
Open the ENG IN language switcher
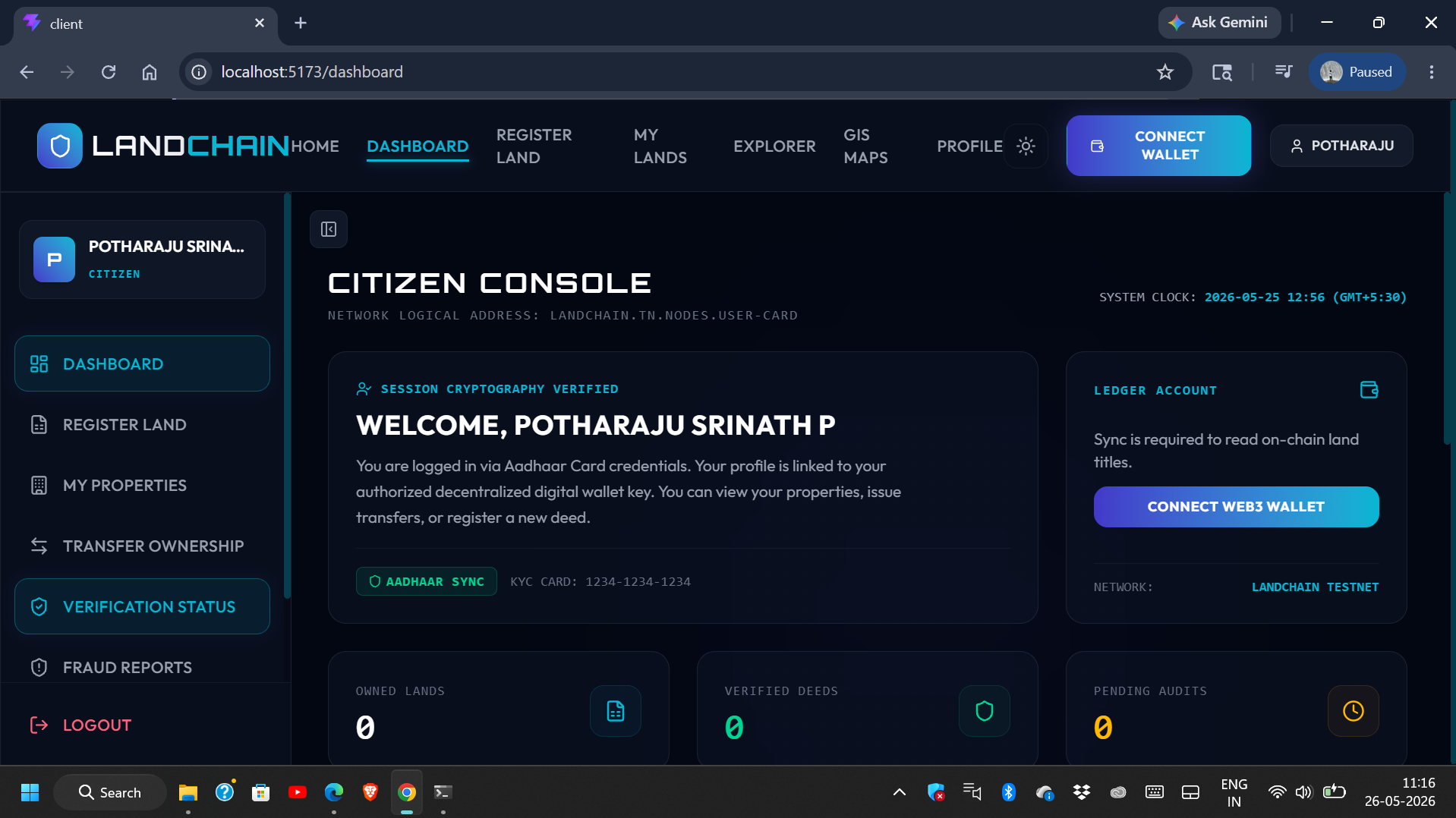click(1234, 793)
